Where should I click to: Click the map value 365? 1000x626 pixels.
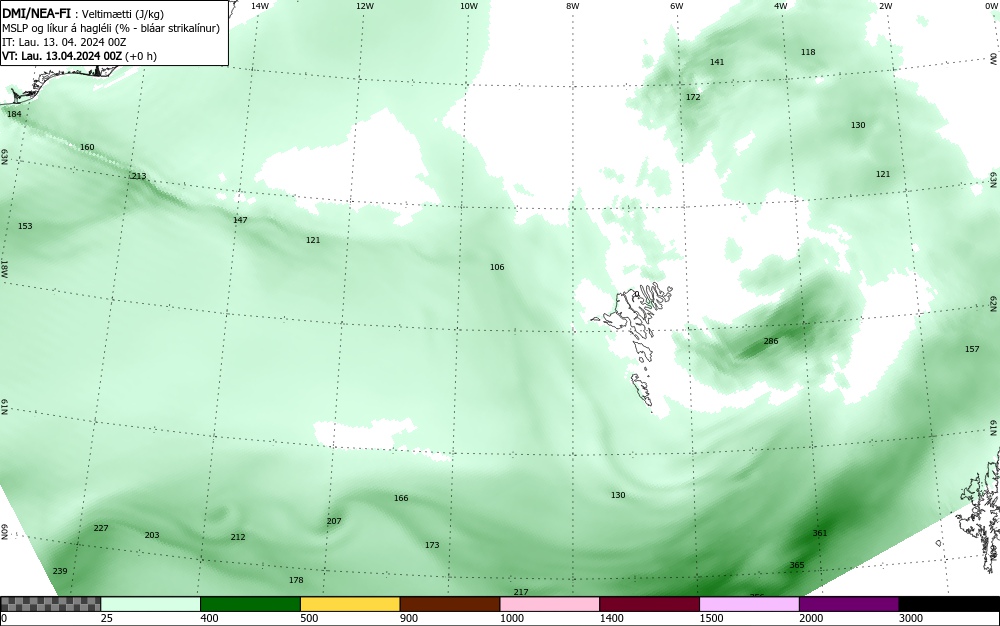pyautogui.click(x=797, y=565)
